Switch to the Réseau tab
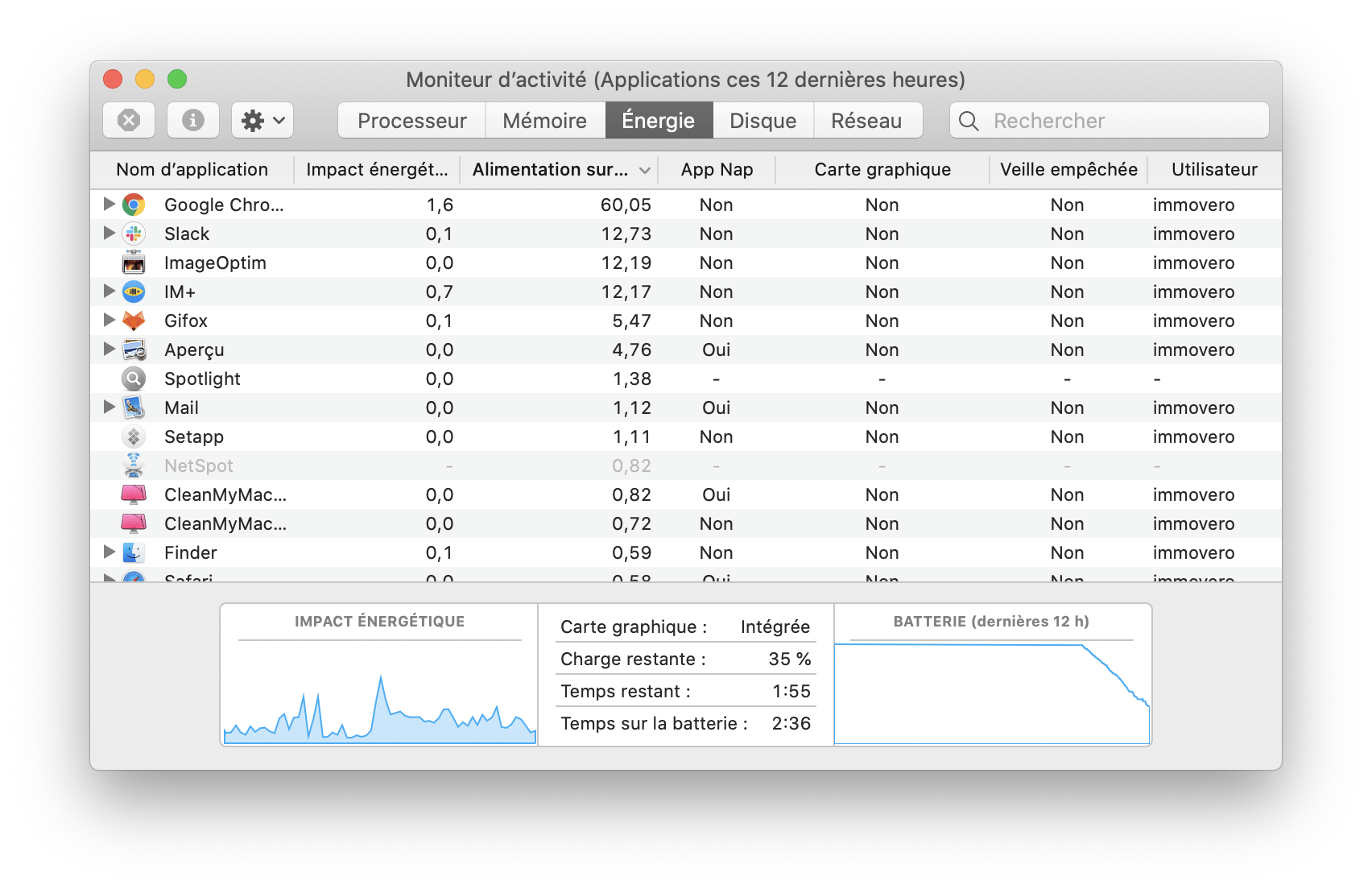 coord(867,121)
